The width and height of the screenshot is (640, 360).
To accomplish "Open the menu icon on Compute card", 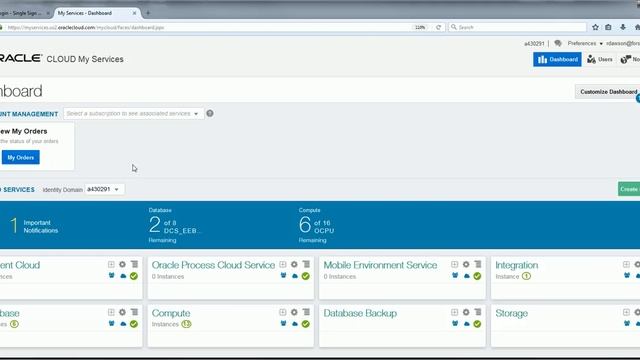I will [x=306, y=312].
